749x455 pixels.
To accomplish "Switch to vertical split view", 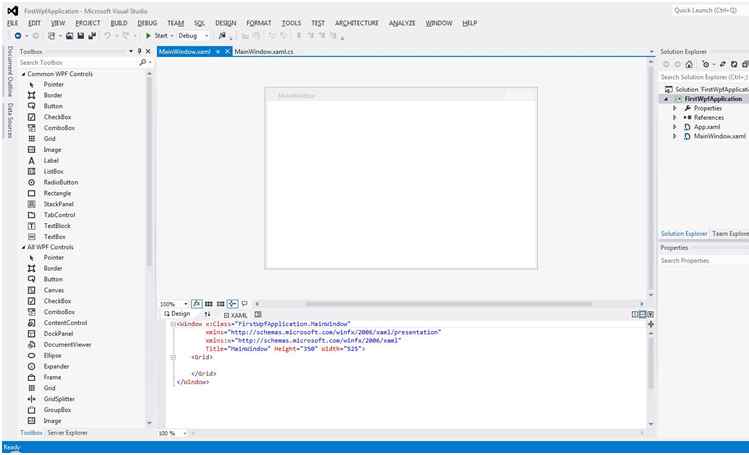I will 635,314.
